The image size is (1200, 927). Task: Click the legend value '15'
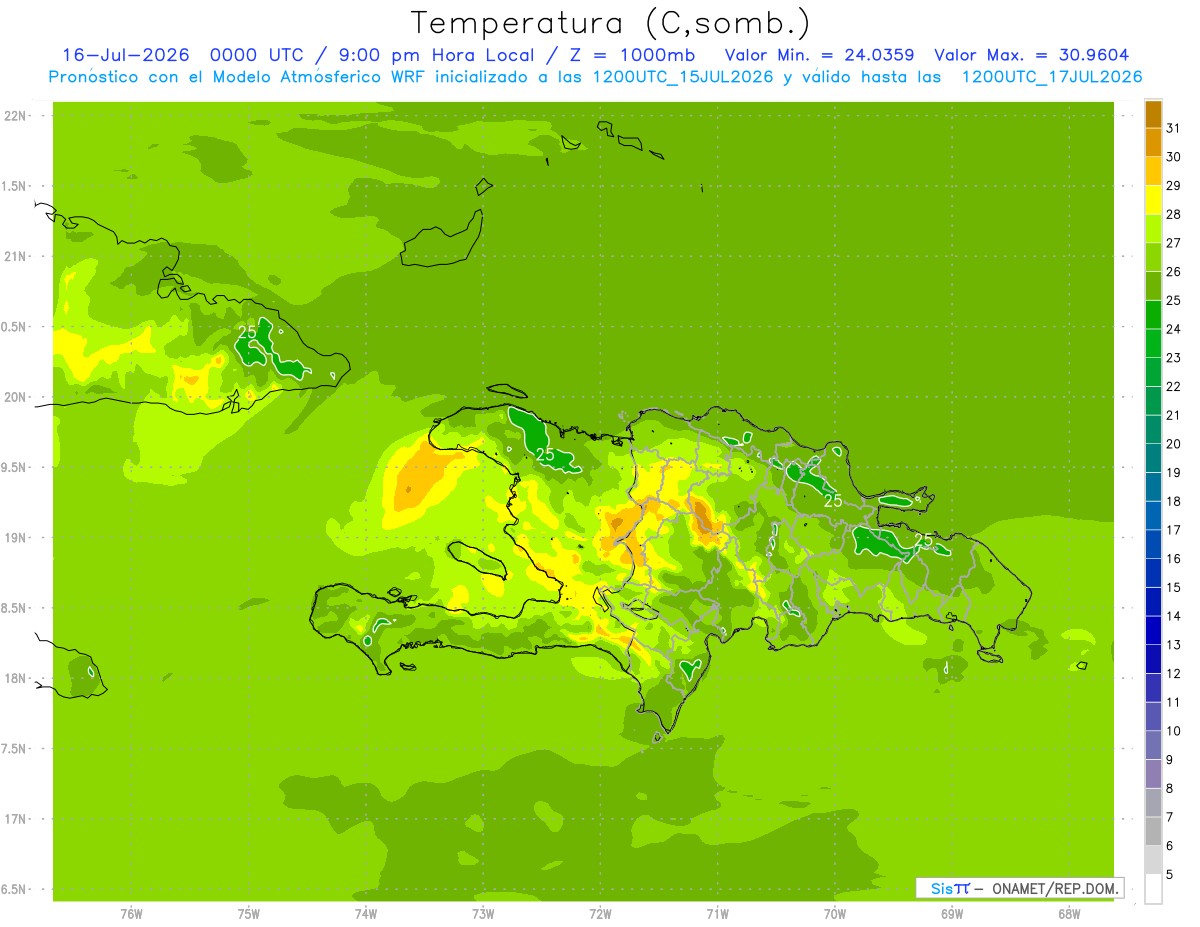point(1173,587)
